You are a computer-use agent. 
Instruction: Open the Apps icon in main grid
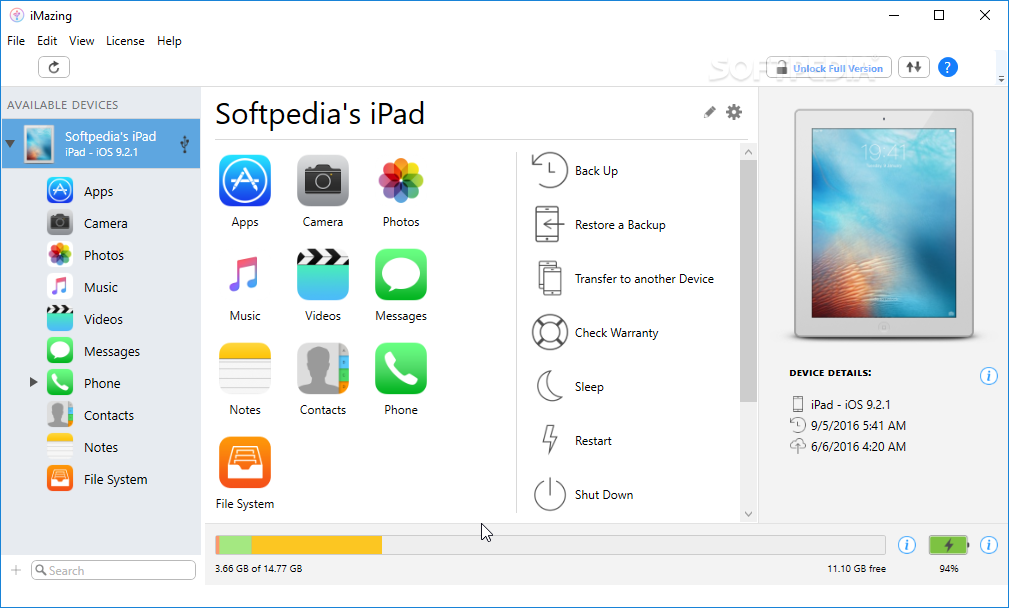pyautogui.click(x=245, y=181)
